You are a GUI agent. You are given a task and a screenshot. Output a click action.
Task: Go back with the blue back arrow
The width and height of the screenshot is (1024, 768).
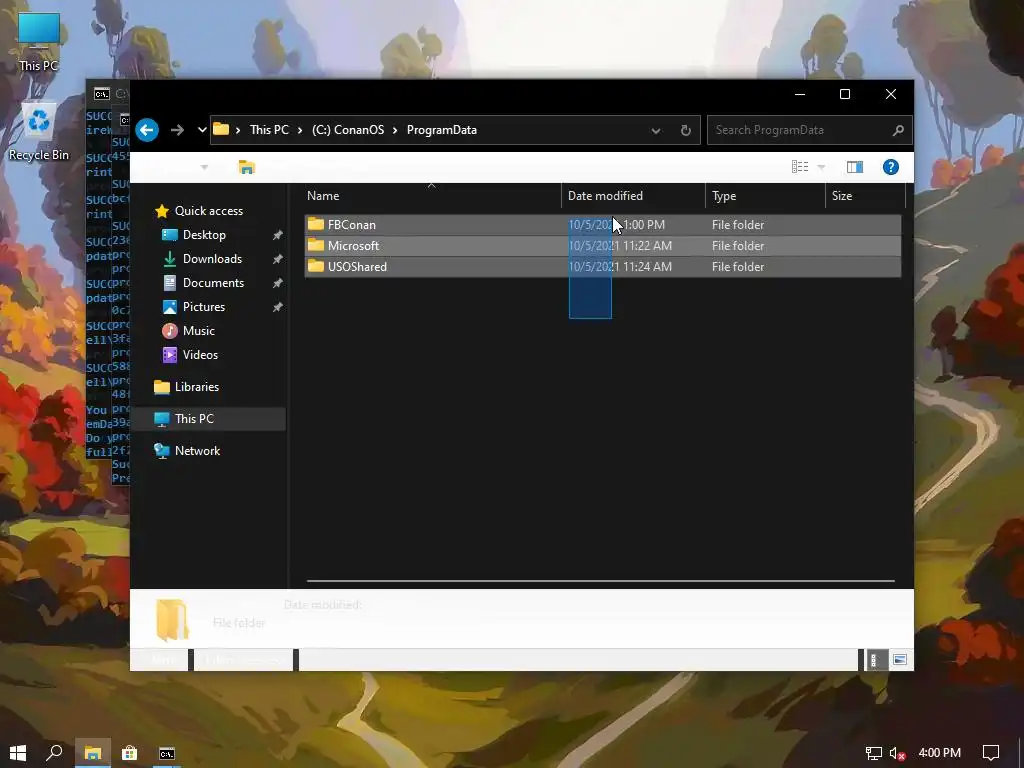pyautogui.click(x=147, y=130)
